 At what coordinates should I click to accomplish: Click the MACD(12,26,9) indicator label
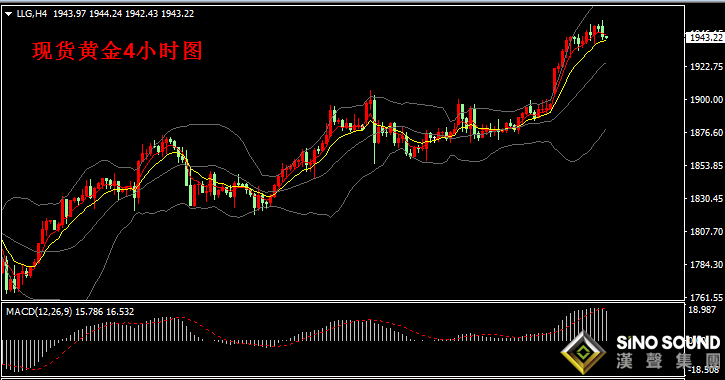(x=39, y=312)
